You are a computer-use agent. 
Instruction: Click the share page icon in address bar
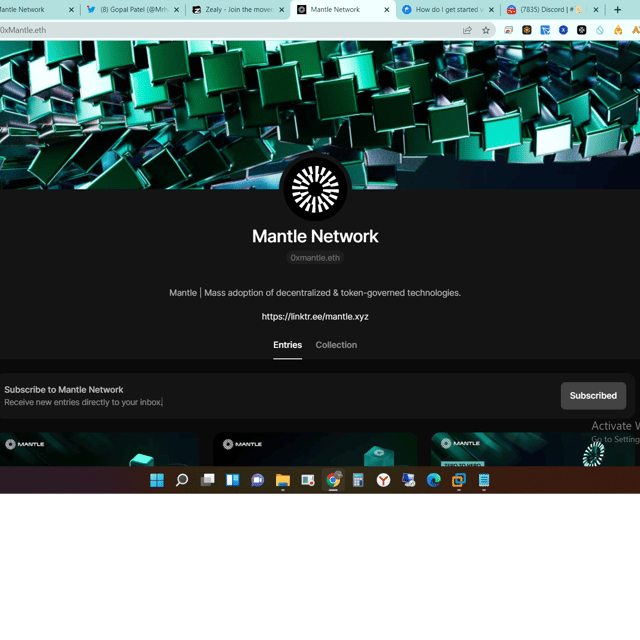pyautogui.click(x=467, y=30)
